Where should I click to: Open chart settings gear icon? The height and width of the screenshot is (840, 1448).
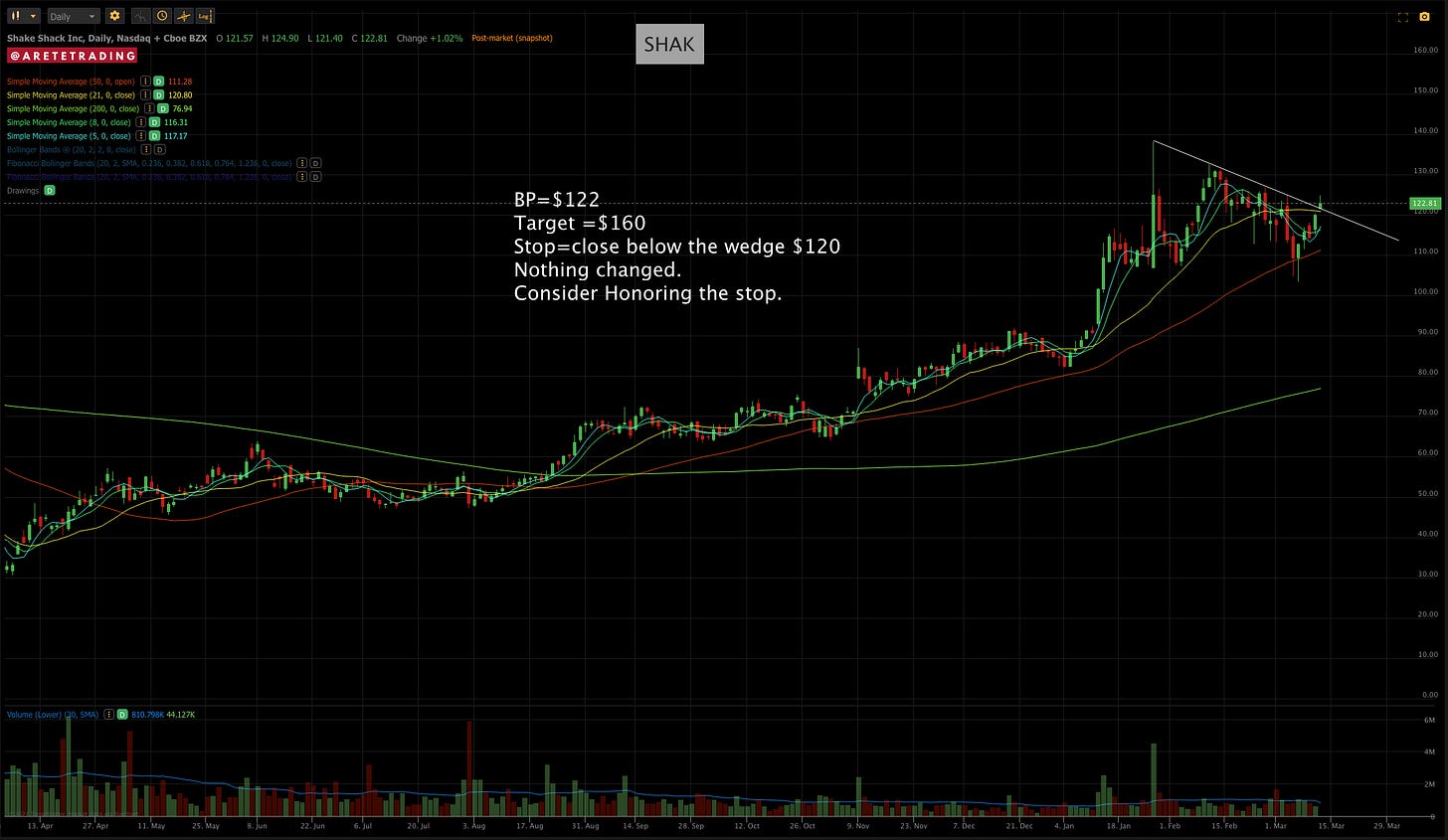pos(114,16)
